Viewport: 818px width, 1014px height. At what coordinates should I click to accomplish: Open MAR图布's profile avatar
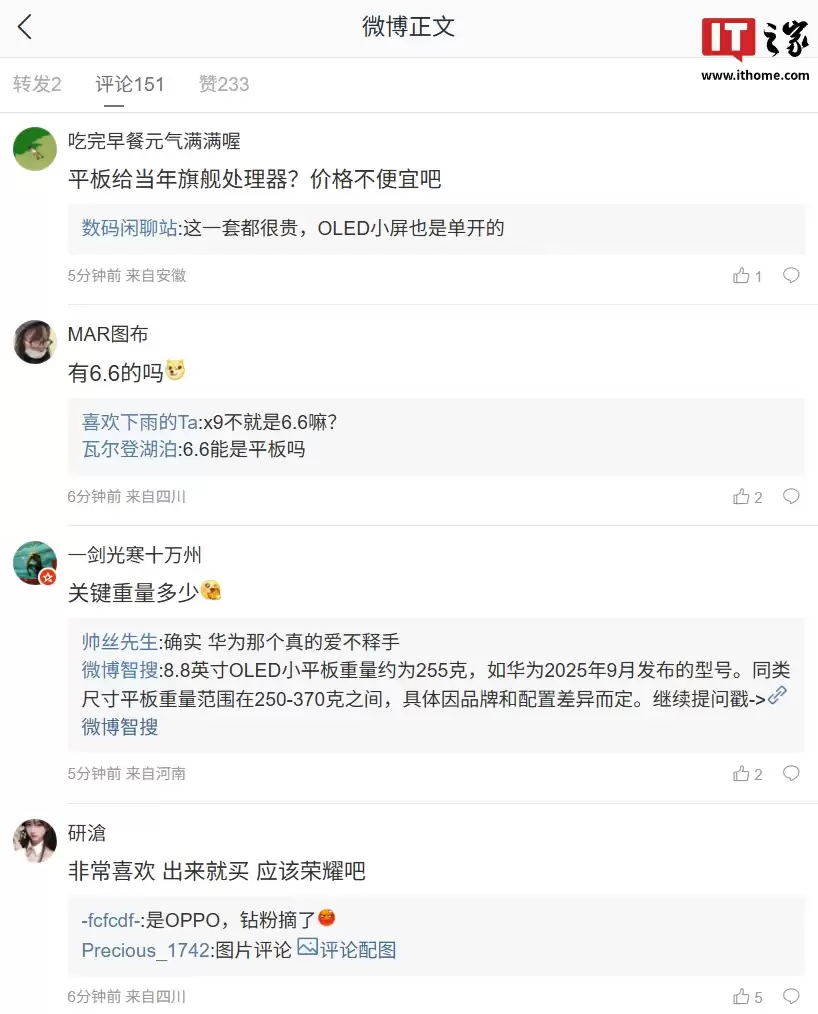pyautogui.click(x=35, y=342)
